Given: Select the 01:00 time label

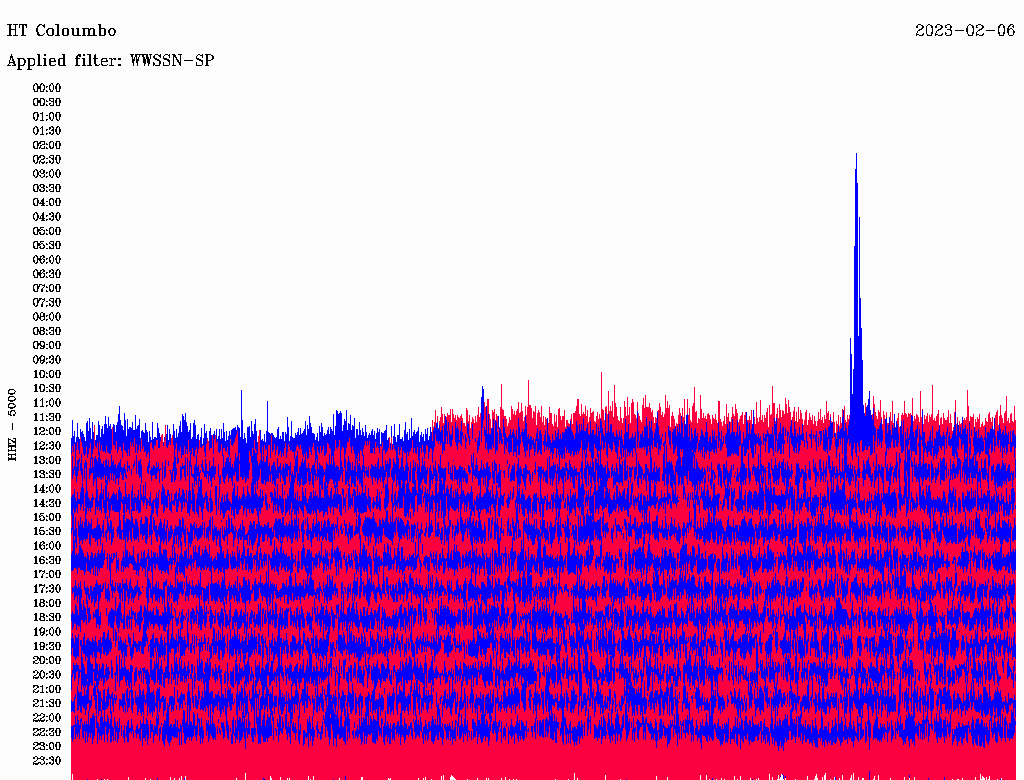Looking at the screenshot, I should click(47, 116).
